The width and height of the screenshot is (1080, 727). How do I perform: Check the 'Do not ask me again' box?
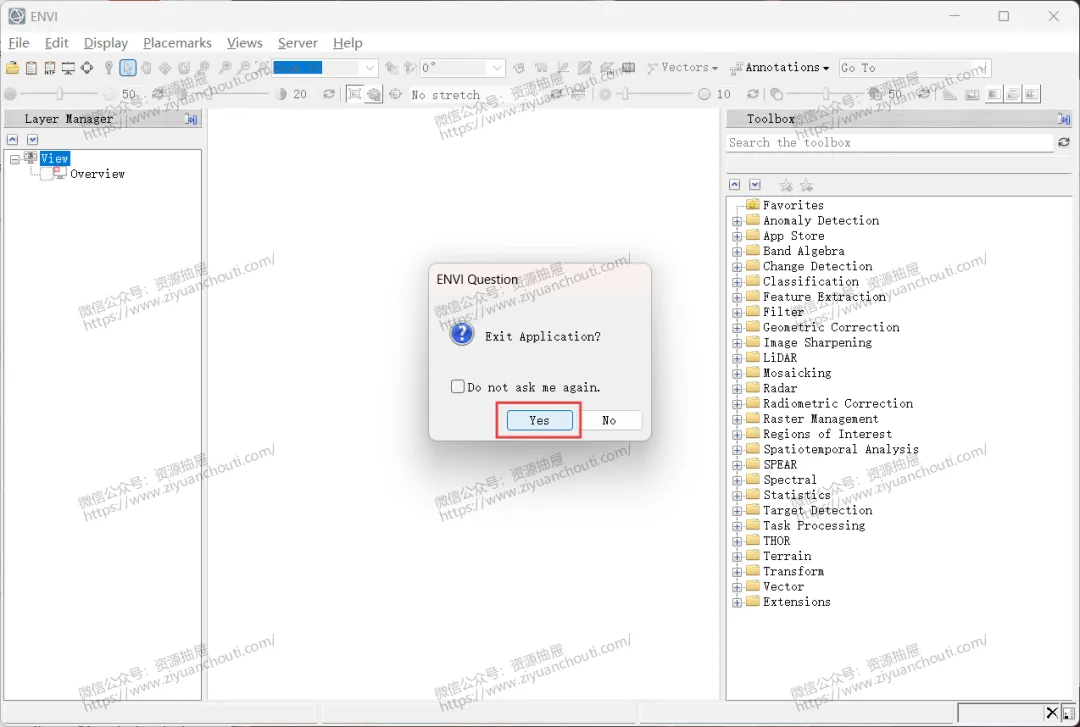pyautogui.click(x=457, y=386)
